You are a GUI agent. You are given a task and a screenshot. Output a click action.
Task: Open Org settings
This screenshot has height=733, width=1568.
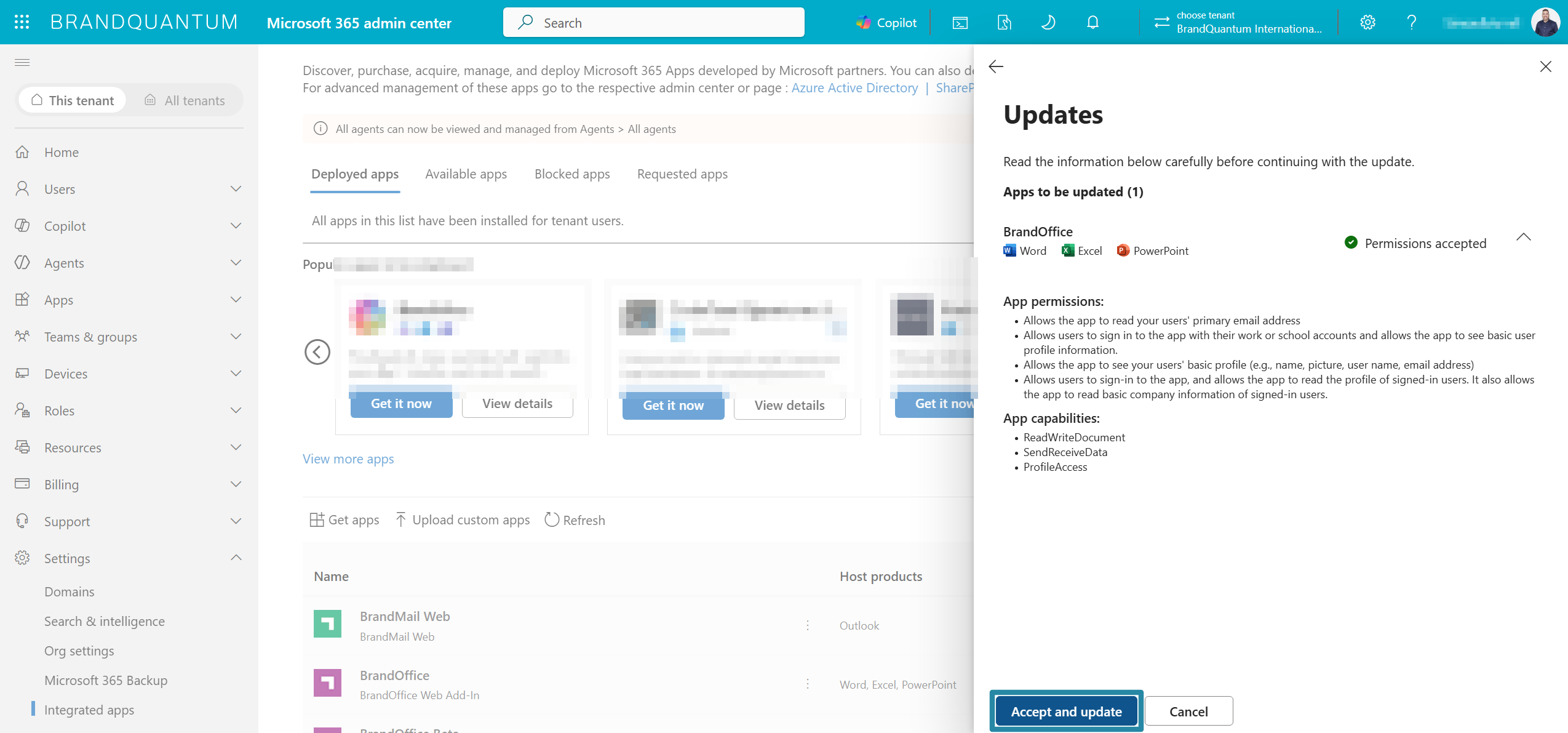coord(79,651)
